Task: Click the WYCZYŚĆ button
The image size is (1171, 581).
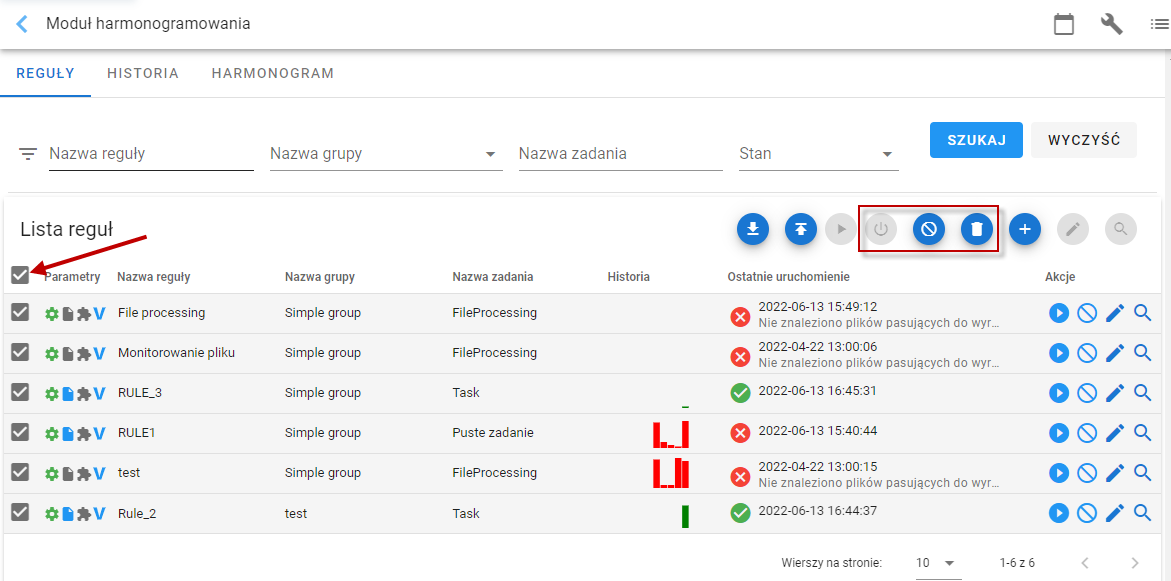Action: [x=1084, y=140]
